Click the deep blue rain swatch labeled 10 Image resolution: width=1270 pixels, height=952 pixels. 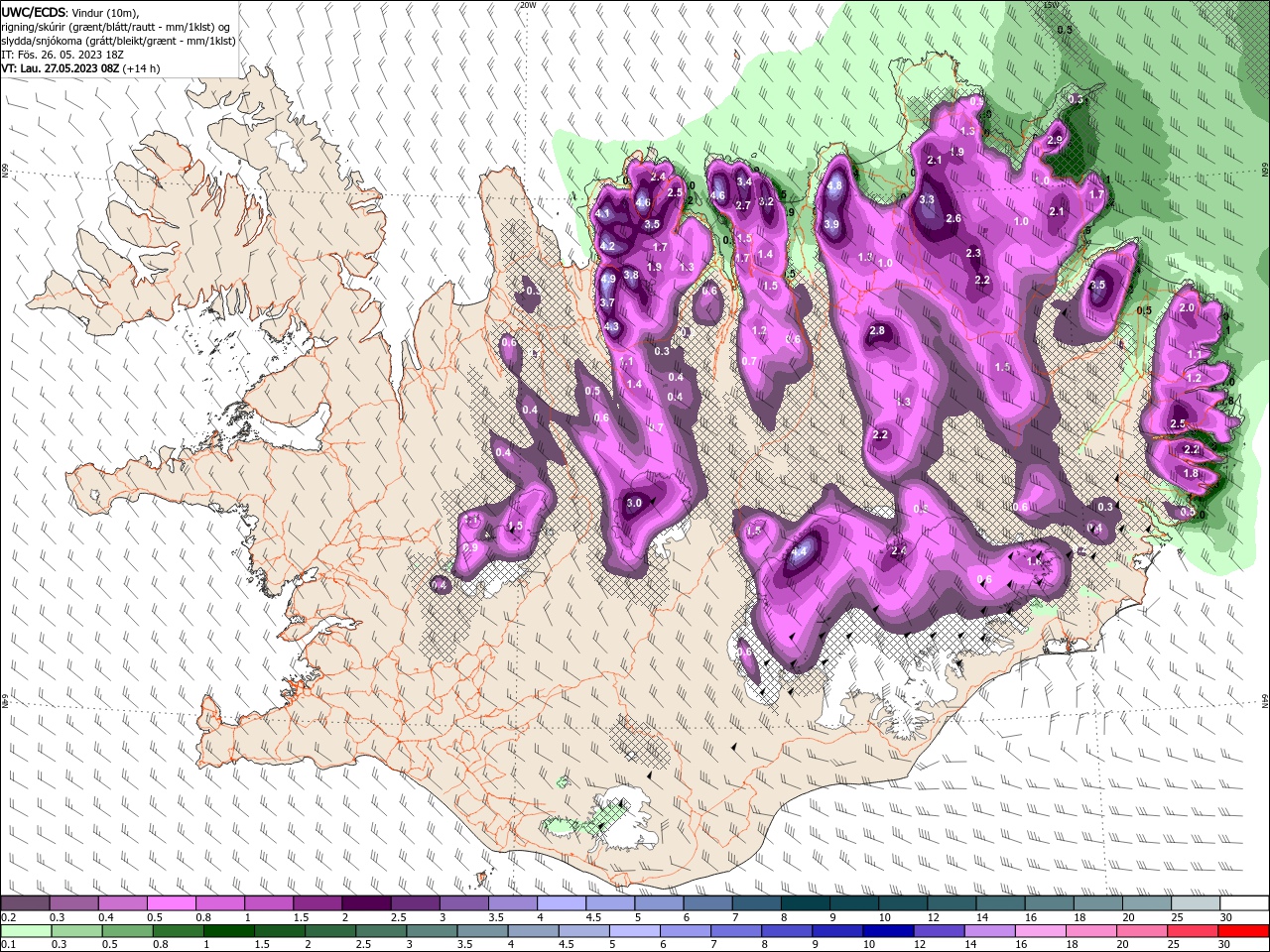pyautogui.click(x=887, y=931)
